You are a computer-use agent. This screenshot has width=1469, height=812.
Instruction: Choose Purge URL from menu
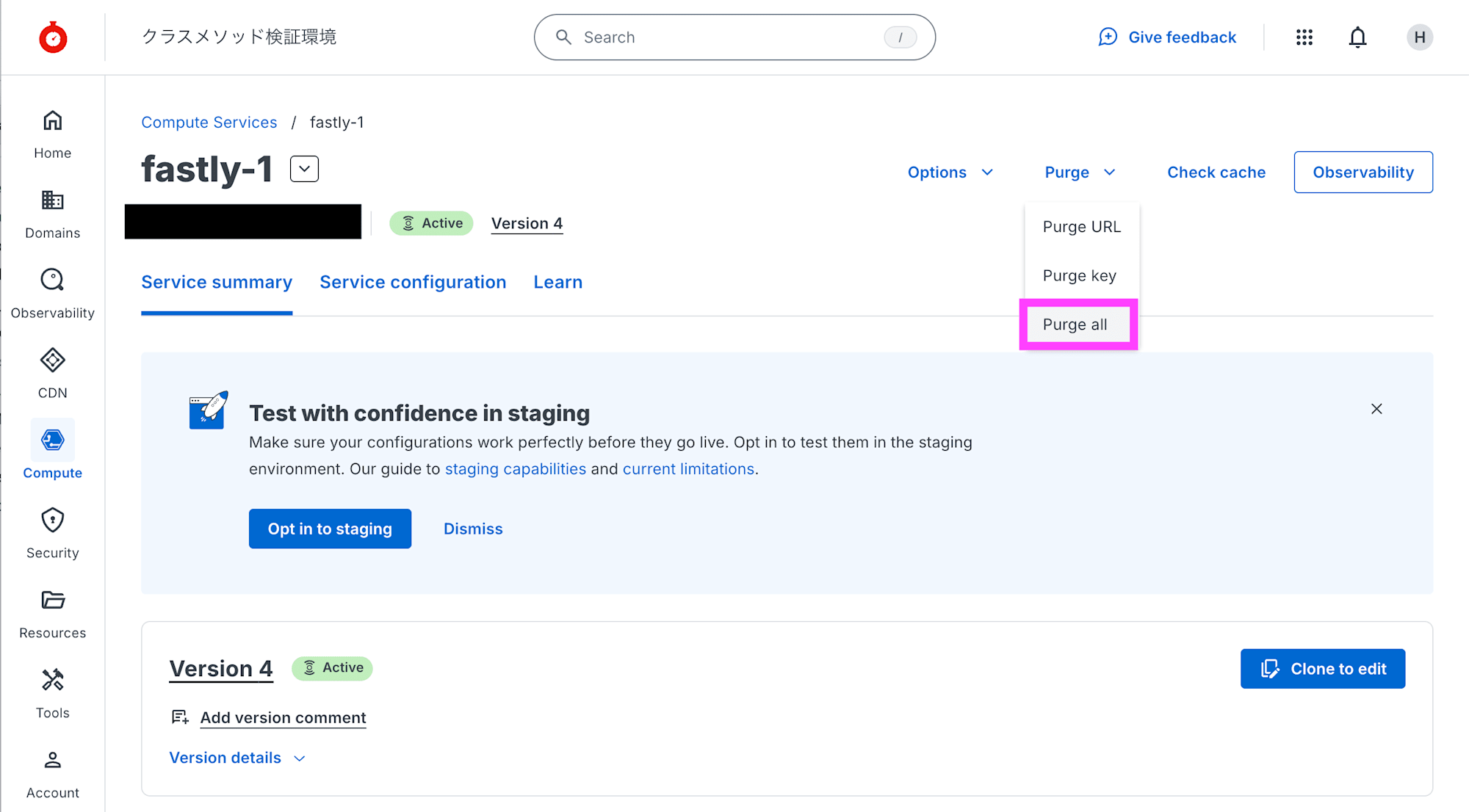pyautogui.click(x=1081, y=227)
